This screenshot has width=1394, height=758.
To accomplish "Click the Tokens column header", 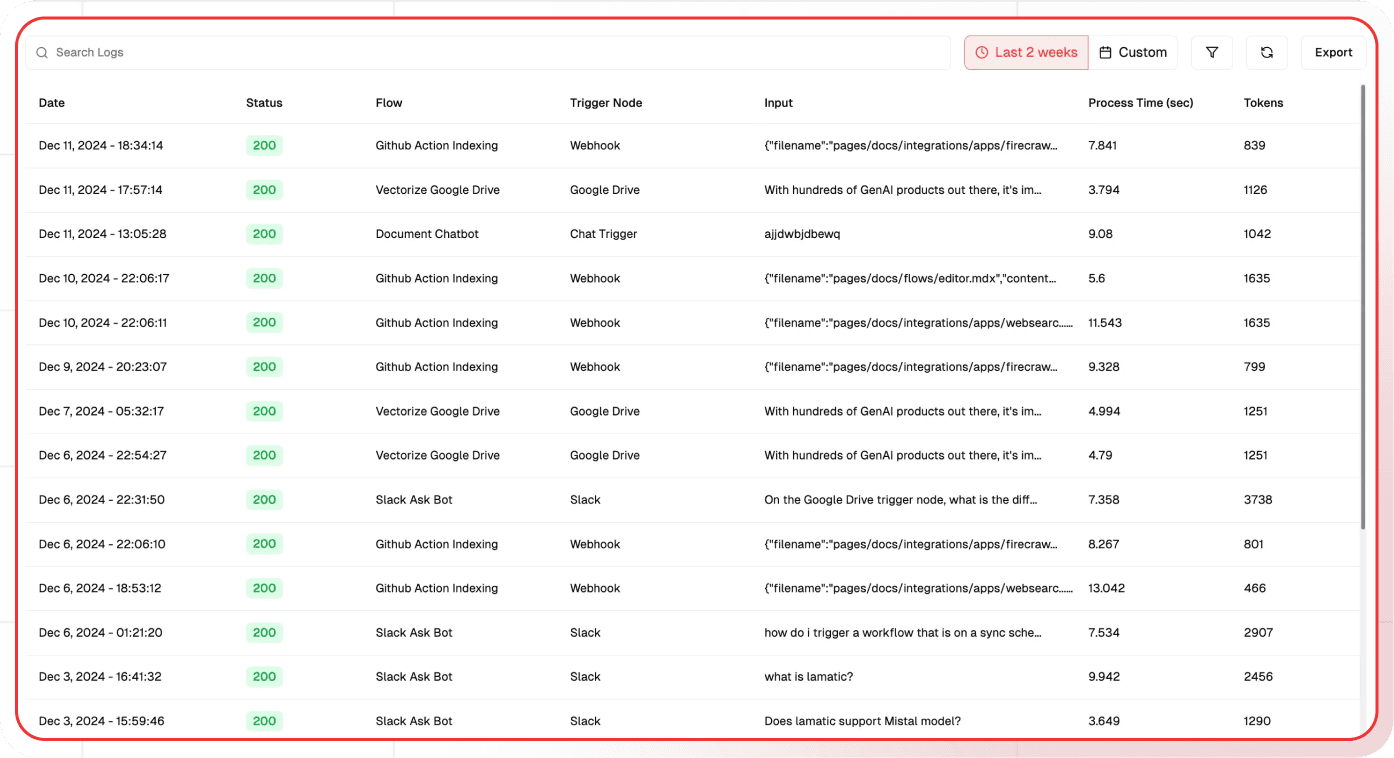I will 1264,103.
